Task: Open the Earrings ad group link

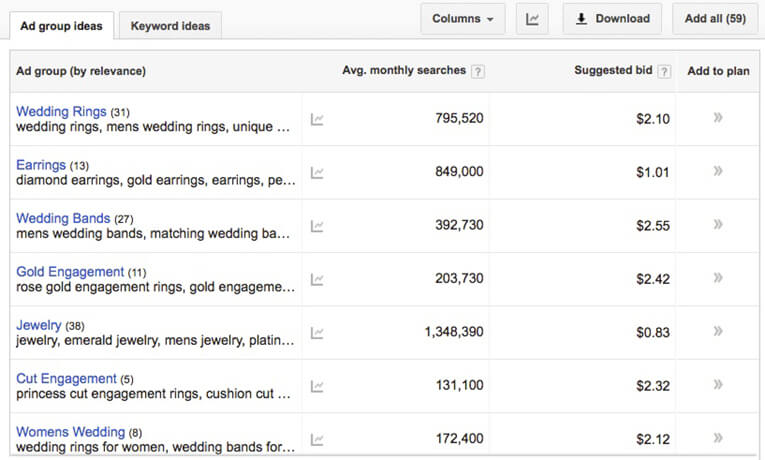Action: click(41, 165)
